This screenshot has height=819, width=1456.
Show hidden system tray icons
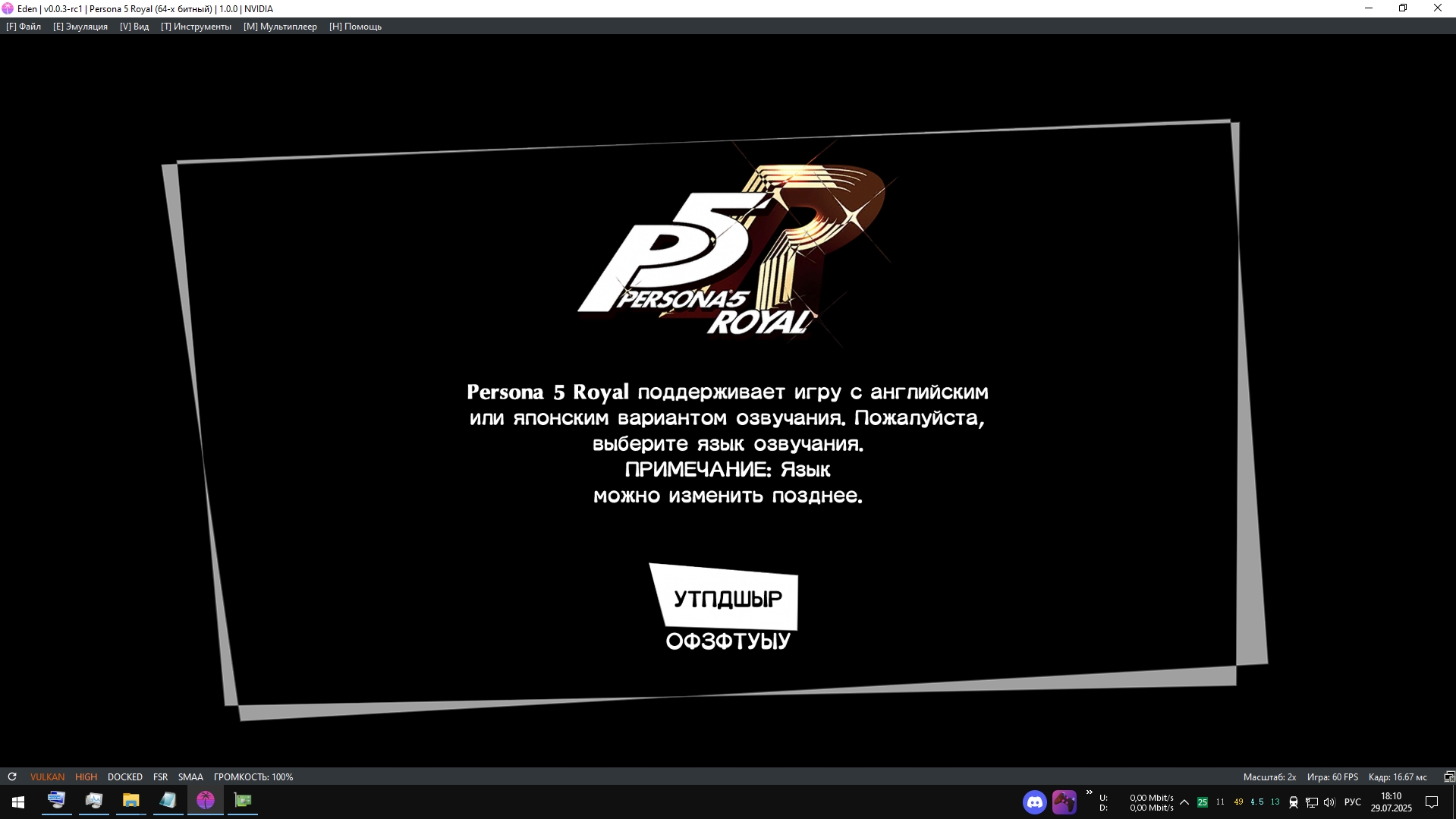click(x=1184, y=802)
